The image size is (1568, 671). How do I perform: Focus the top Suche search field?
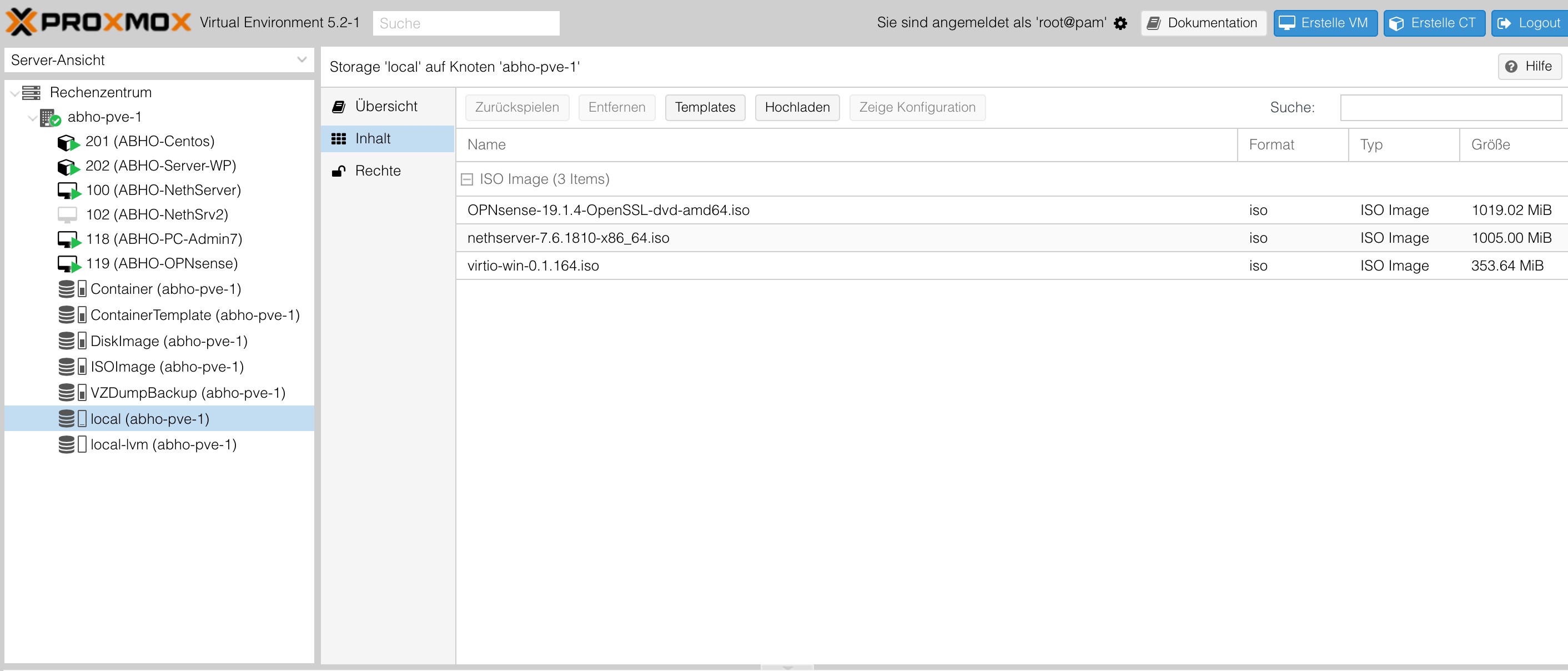coord(466,23)
